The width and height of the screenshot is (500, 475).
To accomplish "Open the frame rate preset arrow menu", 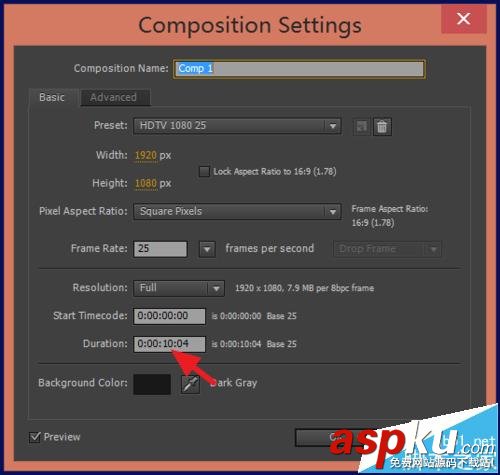I will click(207, 249).
